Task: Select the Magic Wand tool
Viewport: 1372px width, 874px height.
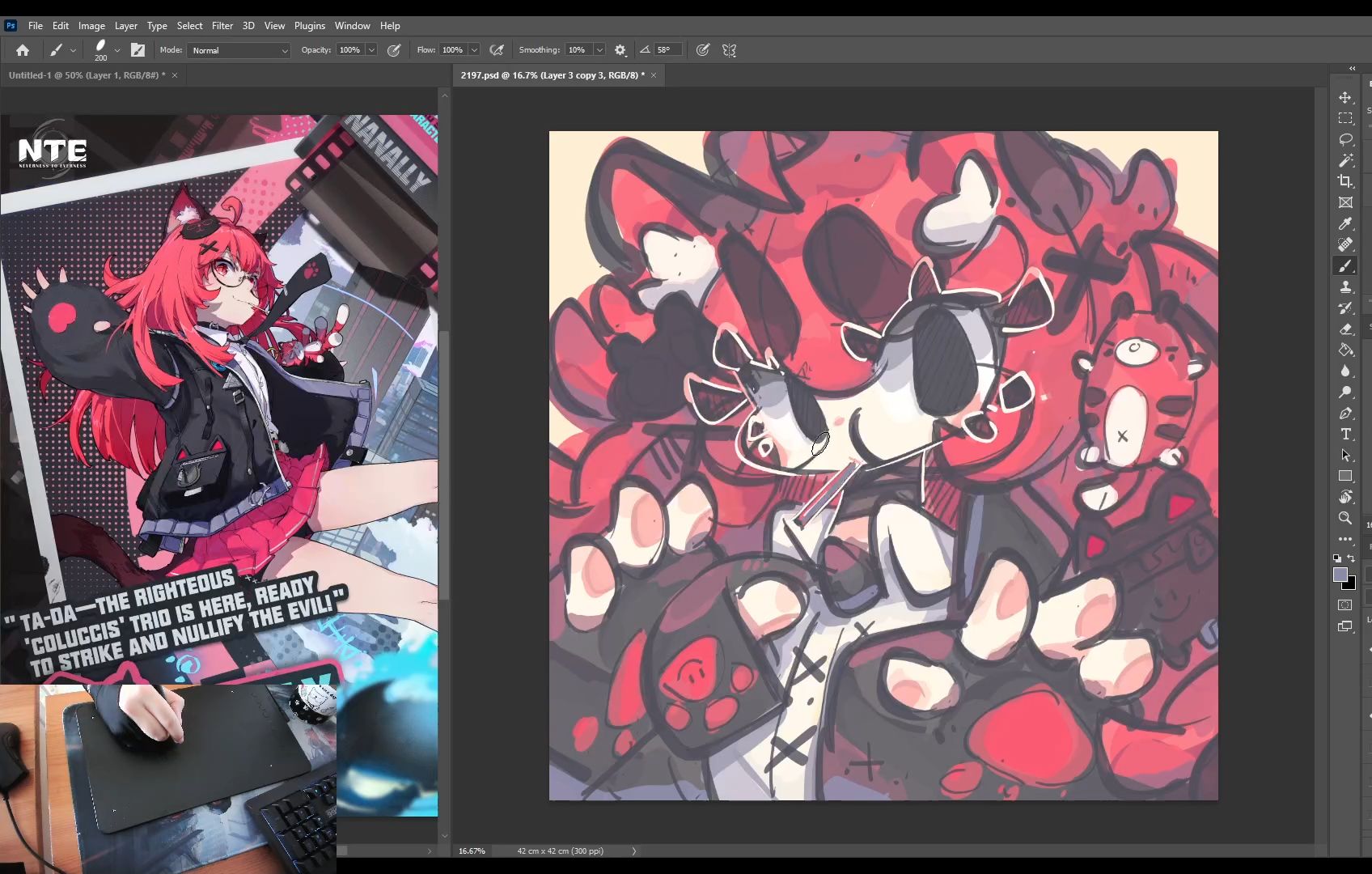Action: tap(1345, 160)
